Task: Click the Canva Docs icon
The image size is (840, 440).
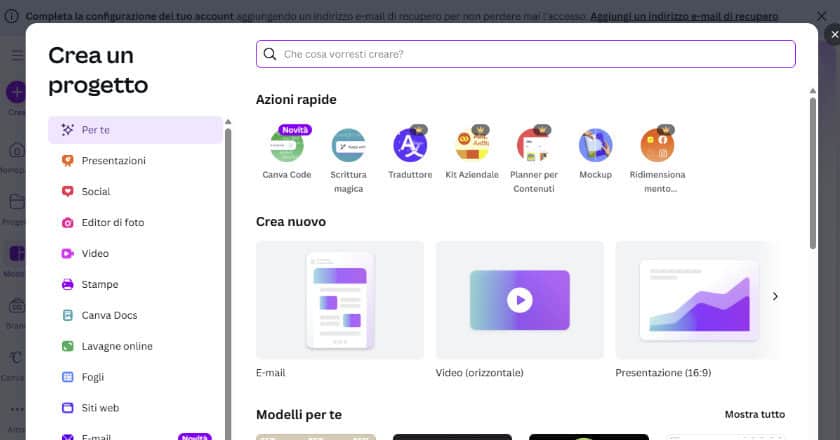Action: (x=68, y=315)
